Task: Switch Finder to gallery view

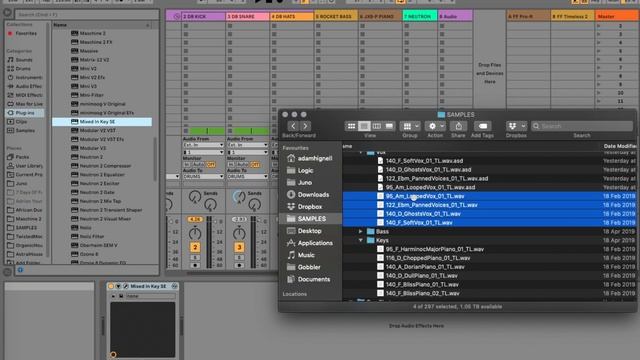Action: (x=389, y=126)
